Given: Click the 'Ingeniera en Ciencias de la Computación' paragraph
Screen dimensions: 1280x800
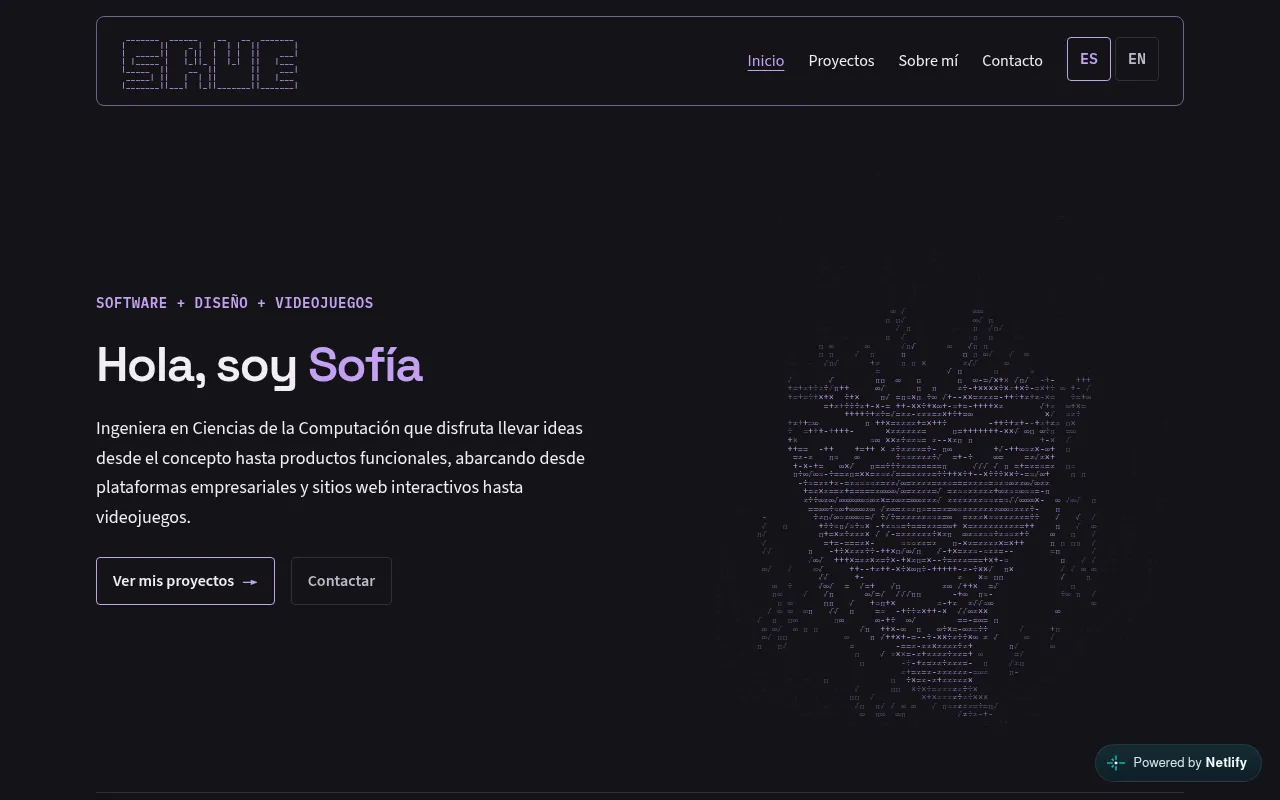Looking at the screenshot, I should pyautogui.click(x=341, y=473).
